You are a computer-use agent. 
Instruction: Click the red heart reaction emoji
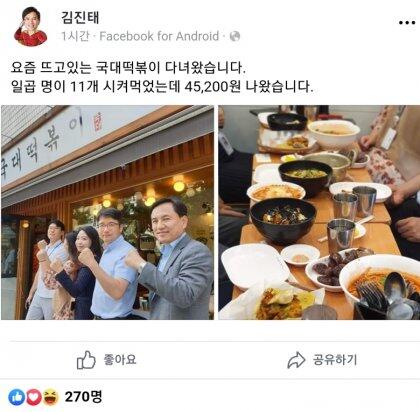(x=34, y=397)
